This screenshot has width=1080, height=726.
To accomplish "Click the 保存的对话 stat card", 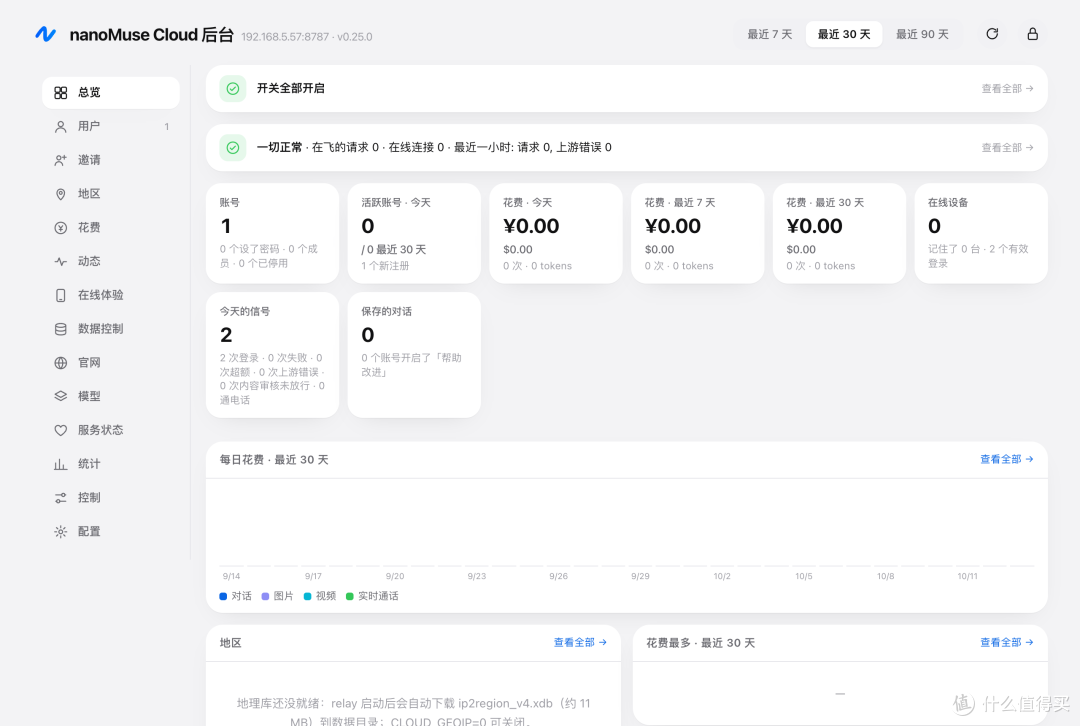I will (414, 355).
